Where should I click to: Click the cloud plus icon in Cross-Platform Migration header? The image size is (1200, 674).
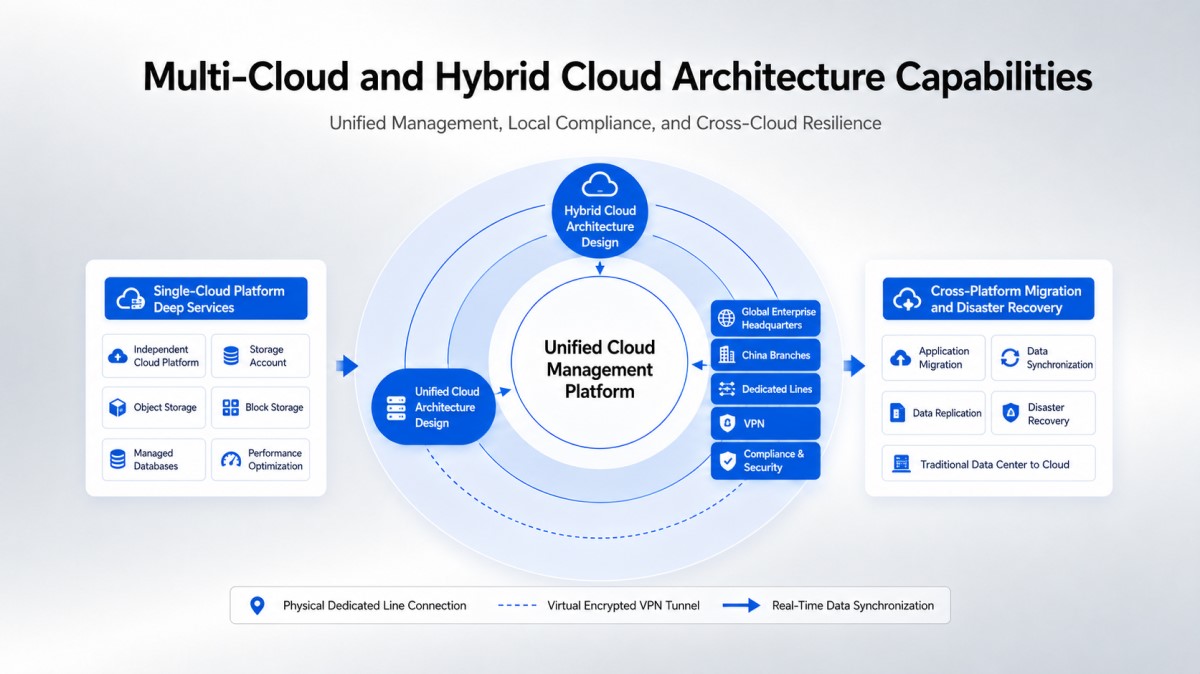(908, 298)
